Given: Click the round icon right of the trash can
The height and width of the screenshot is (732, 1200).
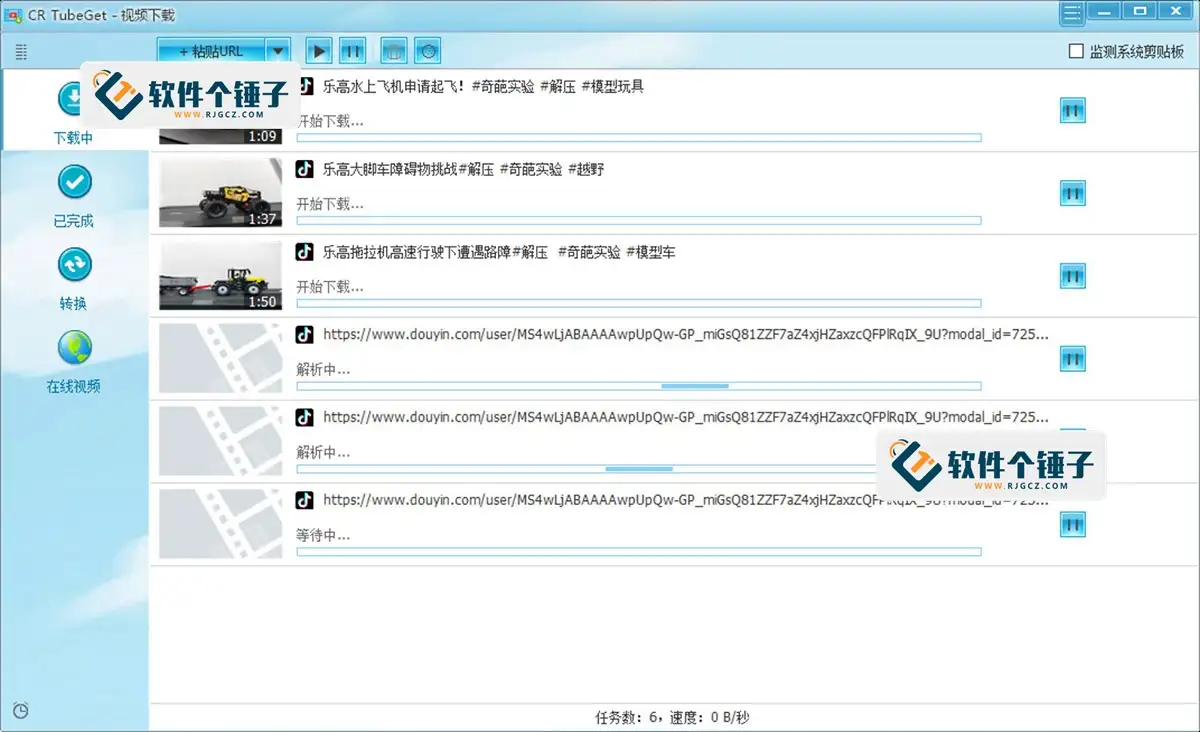Looking at the screenshot, I should [428, 51].
